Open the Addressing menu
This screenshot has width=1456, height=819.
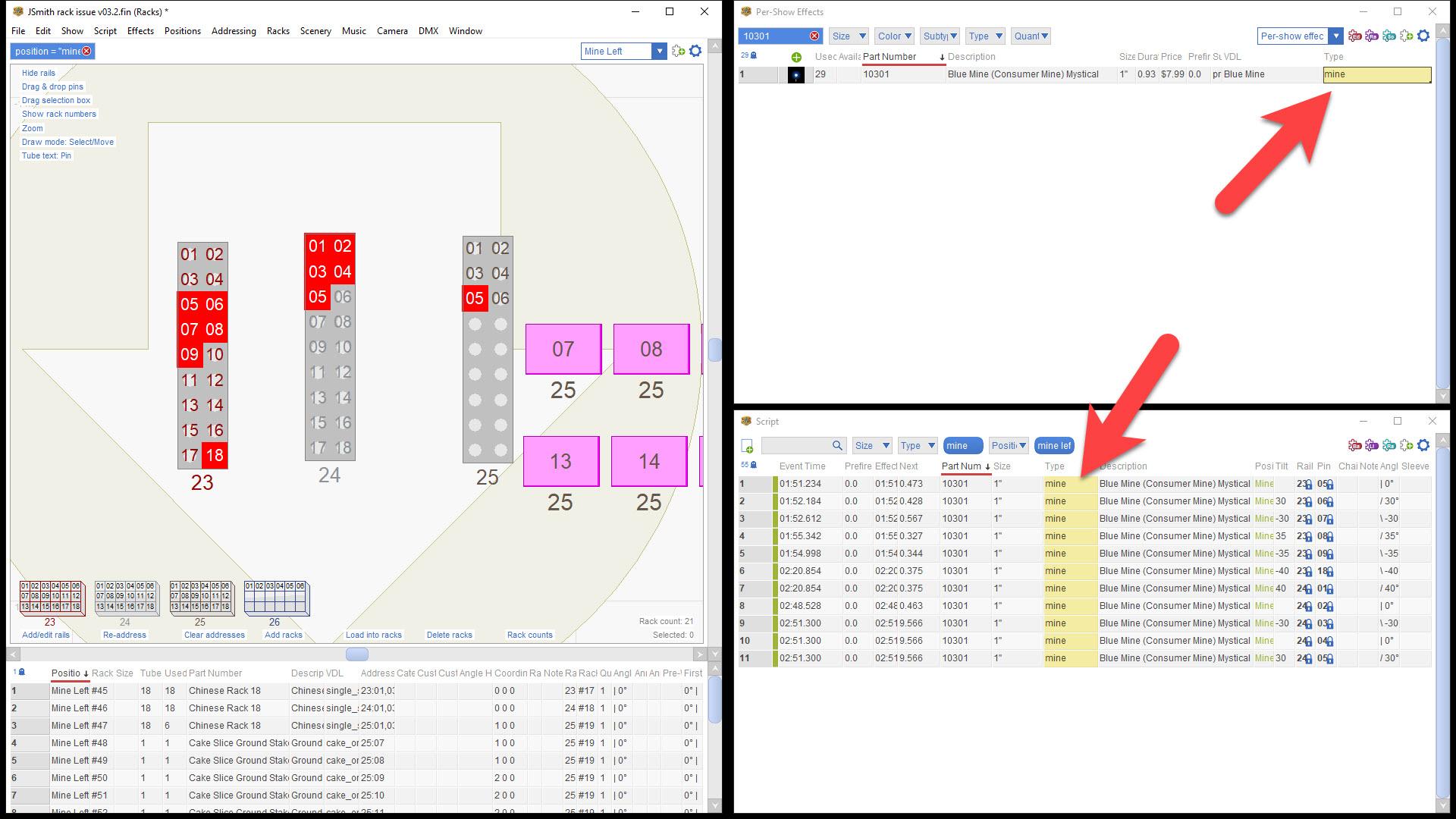click(233, 31)
